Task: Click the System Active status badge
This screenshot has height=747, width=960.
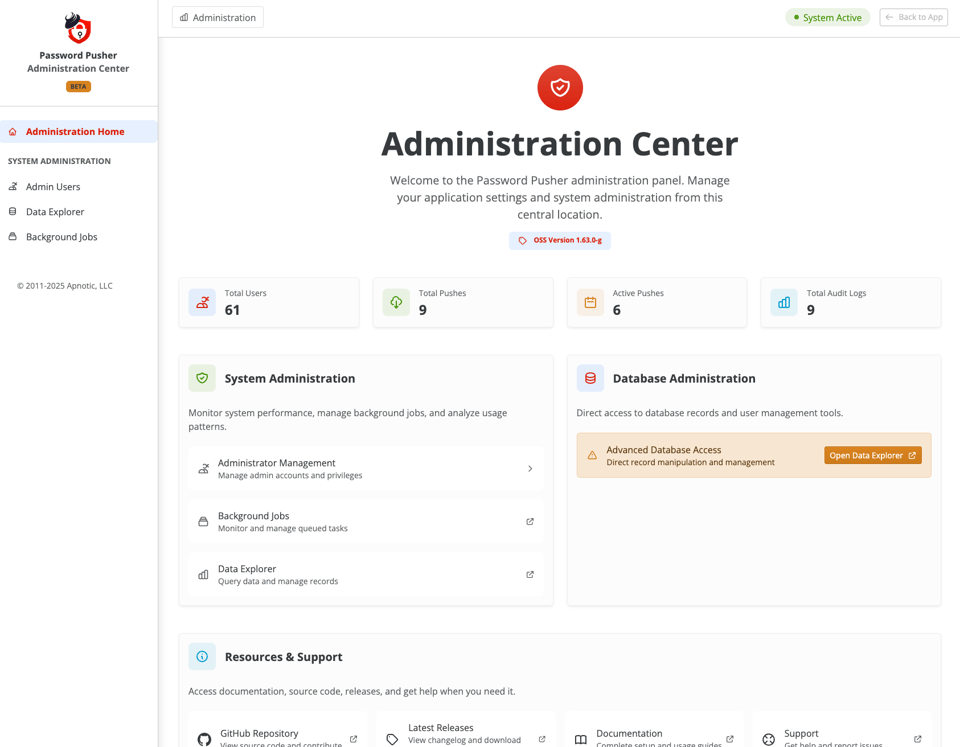Action: click(827, 17)
